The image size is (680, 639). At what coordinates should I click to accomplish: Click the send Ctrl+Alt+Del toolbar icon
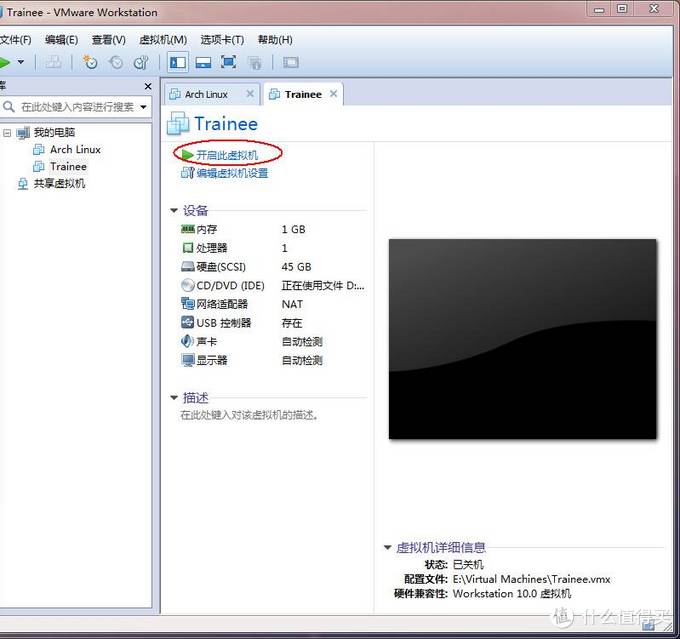(x=53, y=62)
